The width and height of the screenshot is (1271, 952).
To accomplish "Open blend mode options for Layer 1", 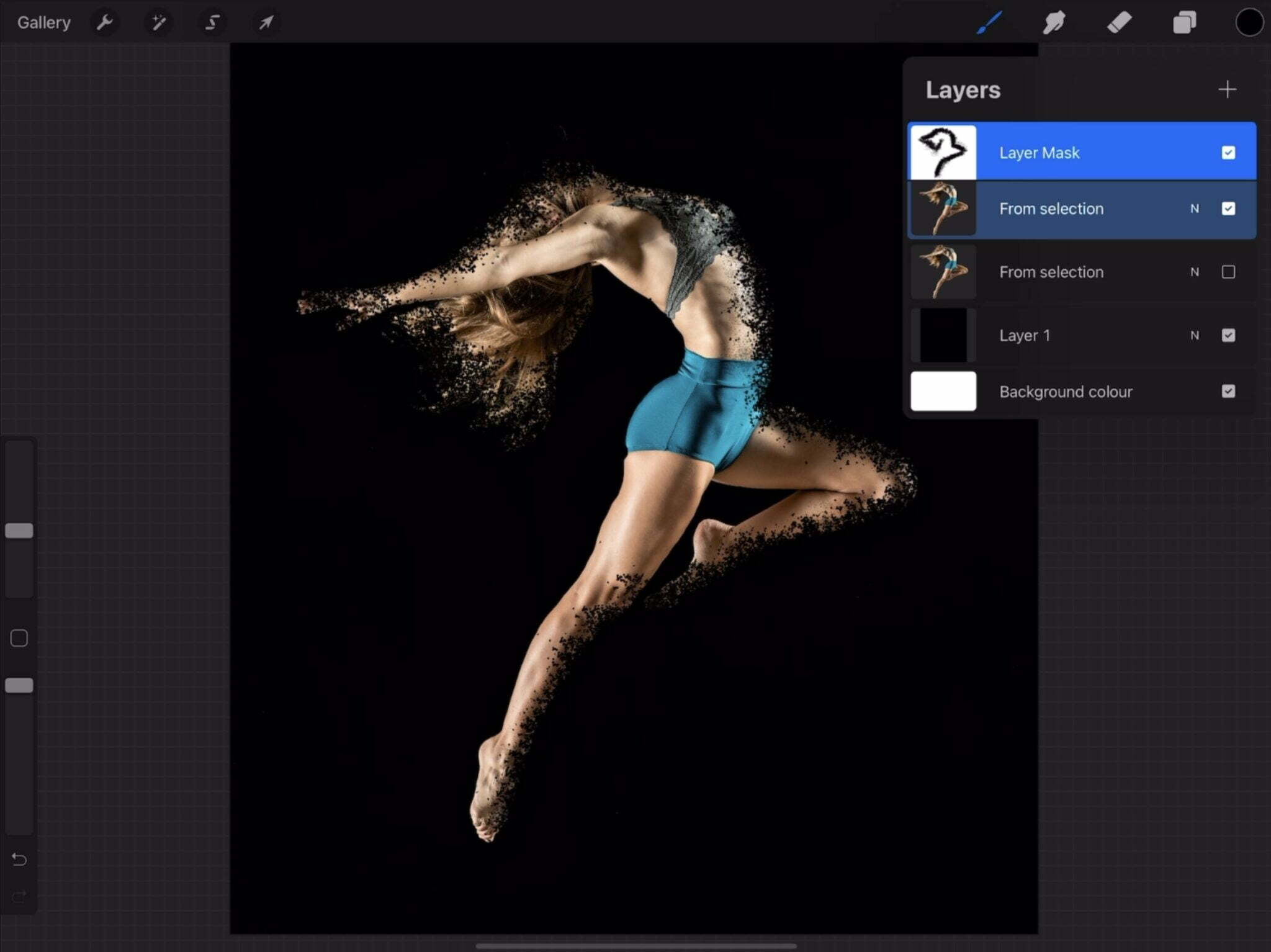I will (1195, 335).
